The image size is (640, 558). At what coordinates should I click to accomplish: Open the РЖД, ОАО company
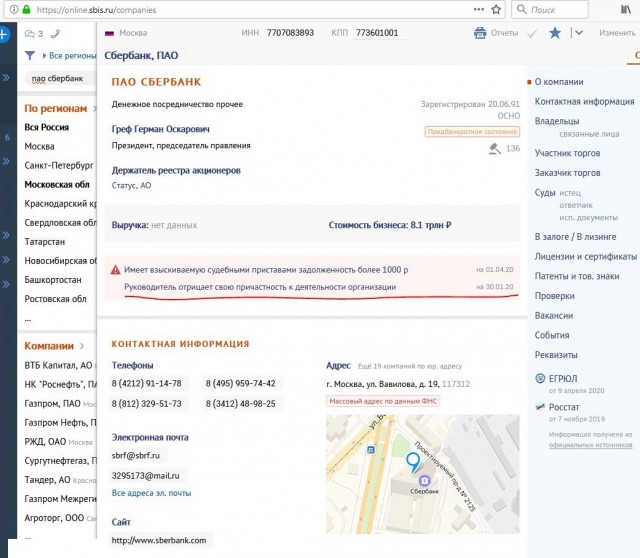(45, 442)
